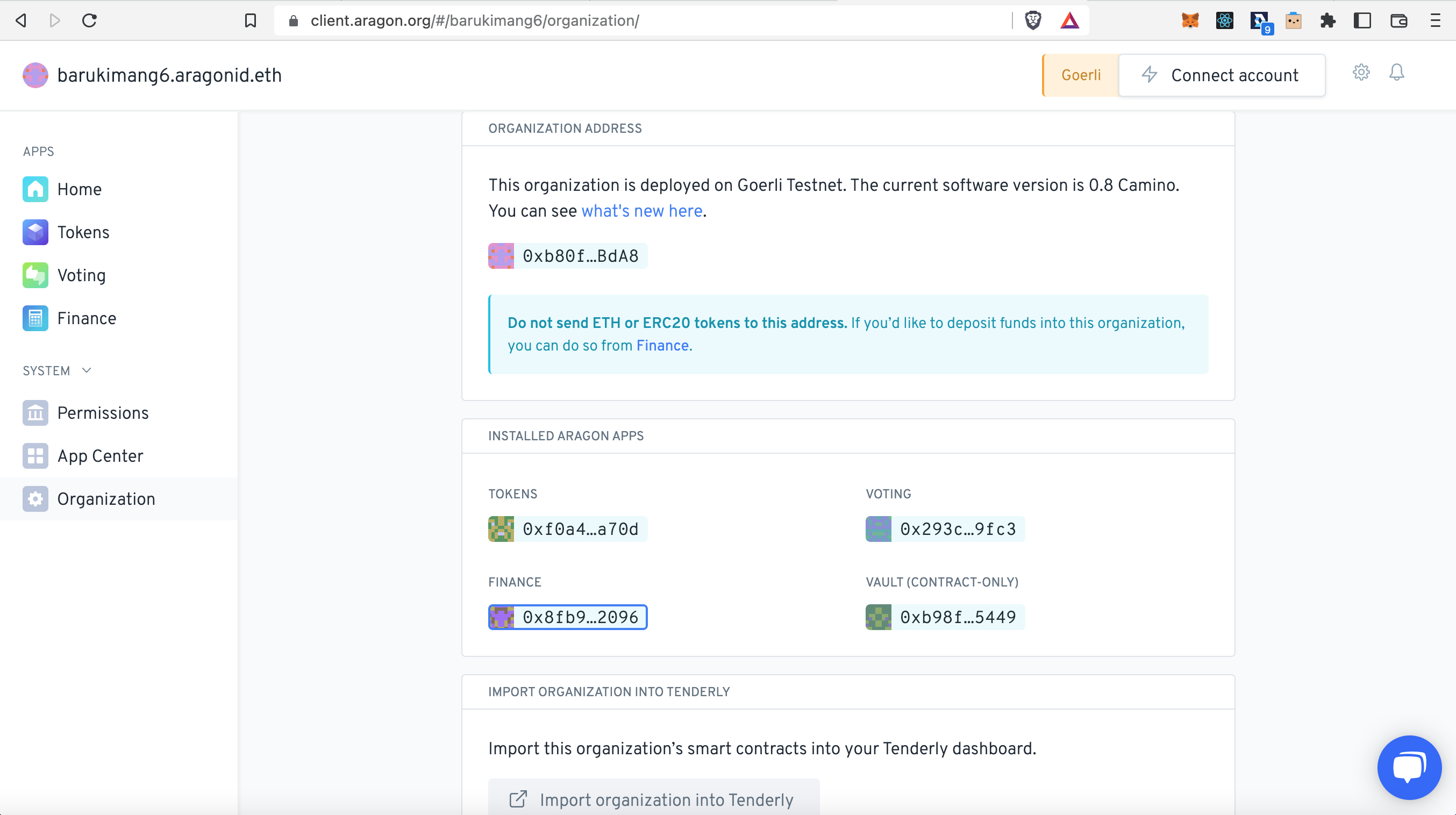The width and height of the screenshot is (1456, 815).
Task: Click the App Center grid icon
Action: tap(35, 456)
